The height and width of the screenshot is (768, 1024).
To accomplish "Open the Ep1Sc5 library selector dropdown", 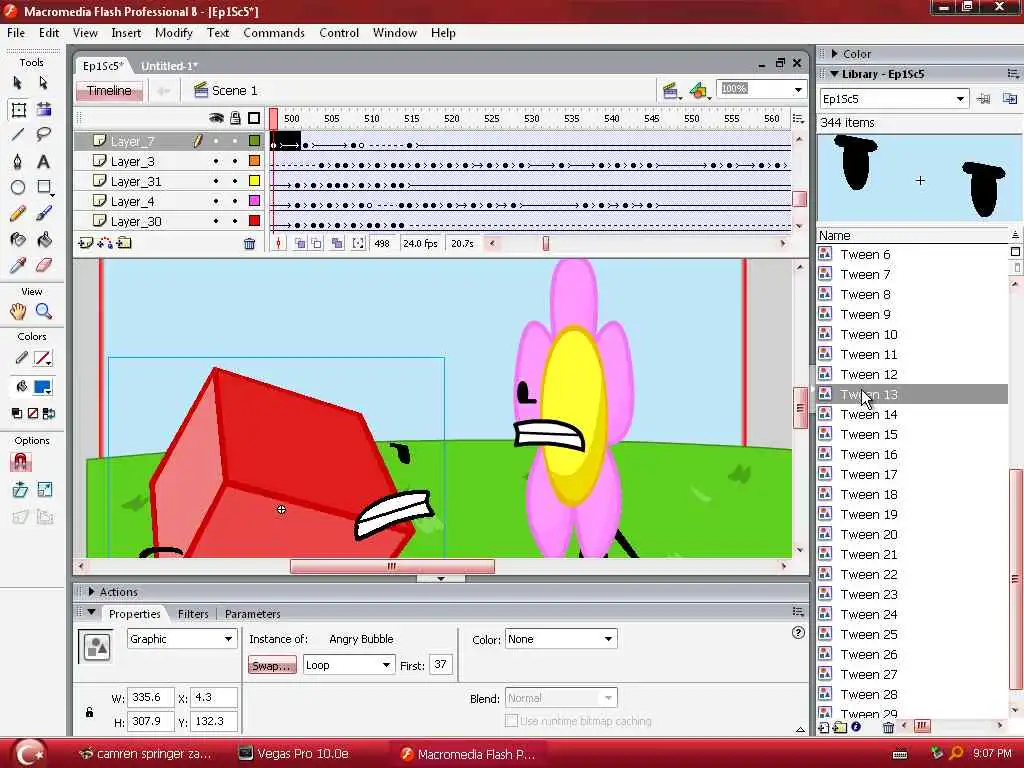I will (960, 99).
